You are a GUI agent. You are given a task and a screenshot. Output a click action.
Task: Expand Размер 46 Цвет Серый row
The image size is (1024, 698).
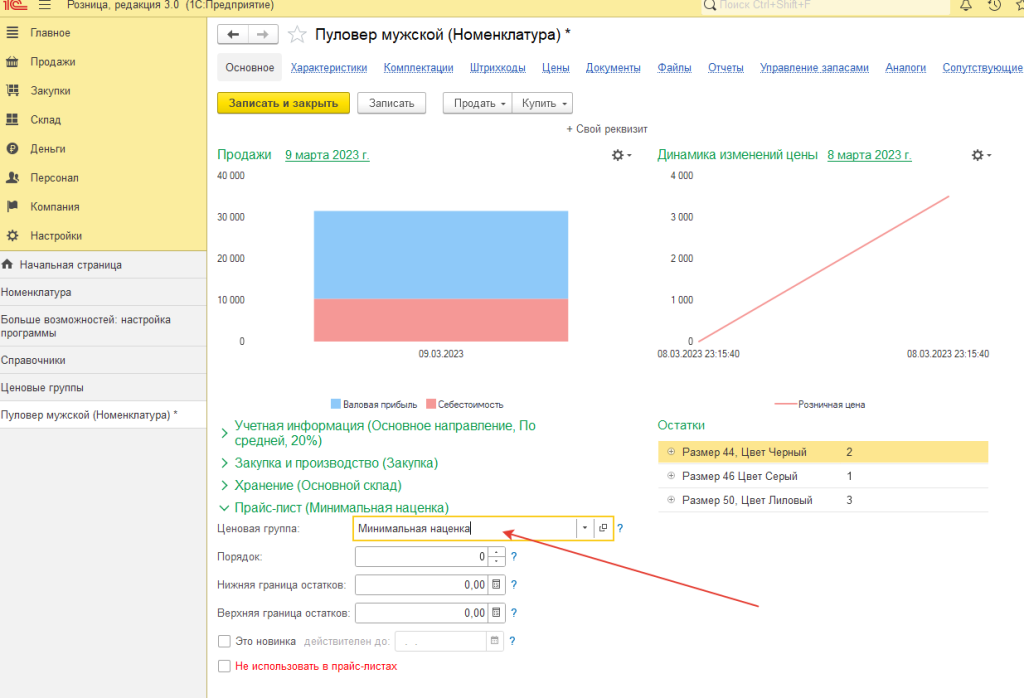pos(671,475)
